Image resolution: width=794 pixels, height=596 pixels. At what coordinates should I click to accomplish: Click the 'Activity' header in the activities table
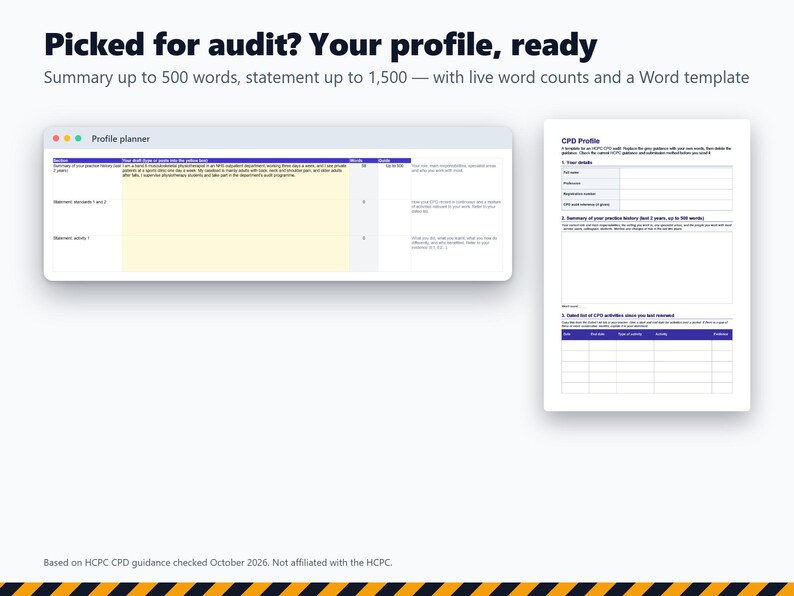coord(682,334)
